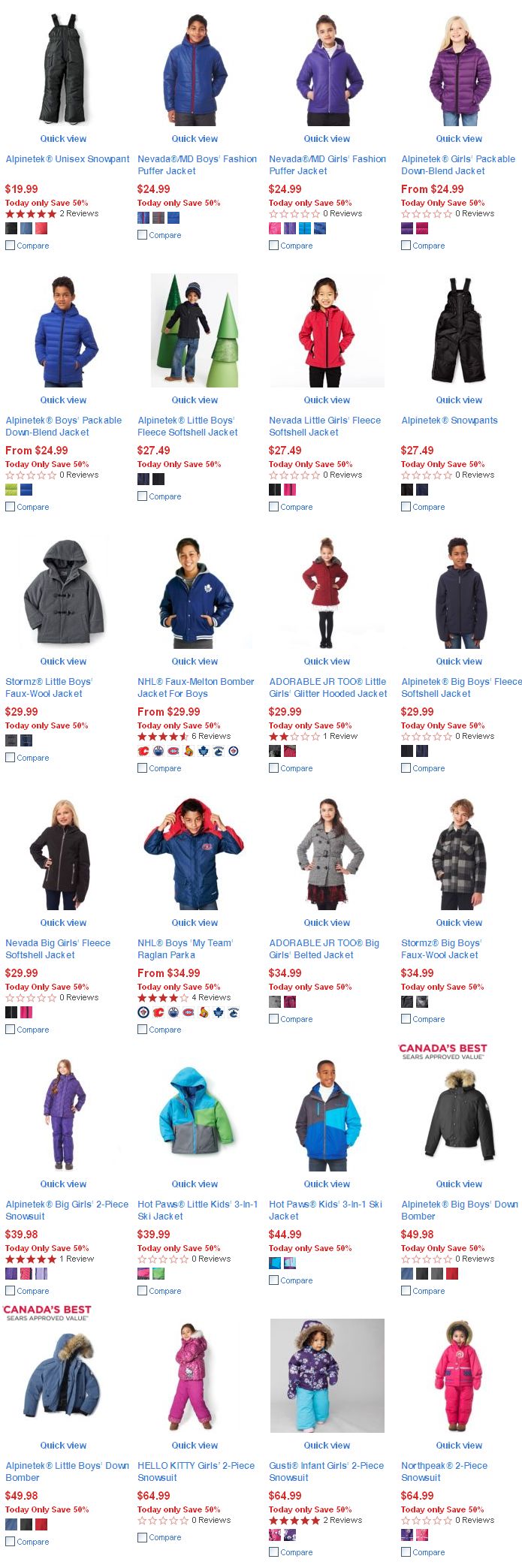Choose Toronto Maple Leafs logo on Raglan Parka
522x1568 pixels.
(219, 1012)
